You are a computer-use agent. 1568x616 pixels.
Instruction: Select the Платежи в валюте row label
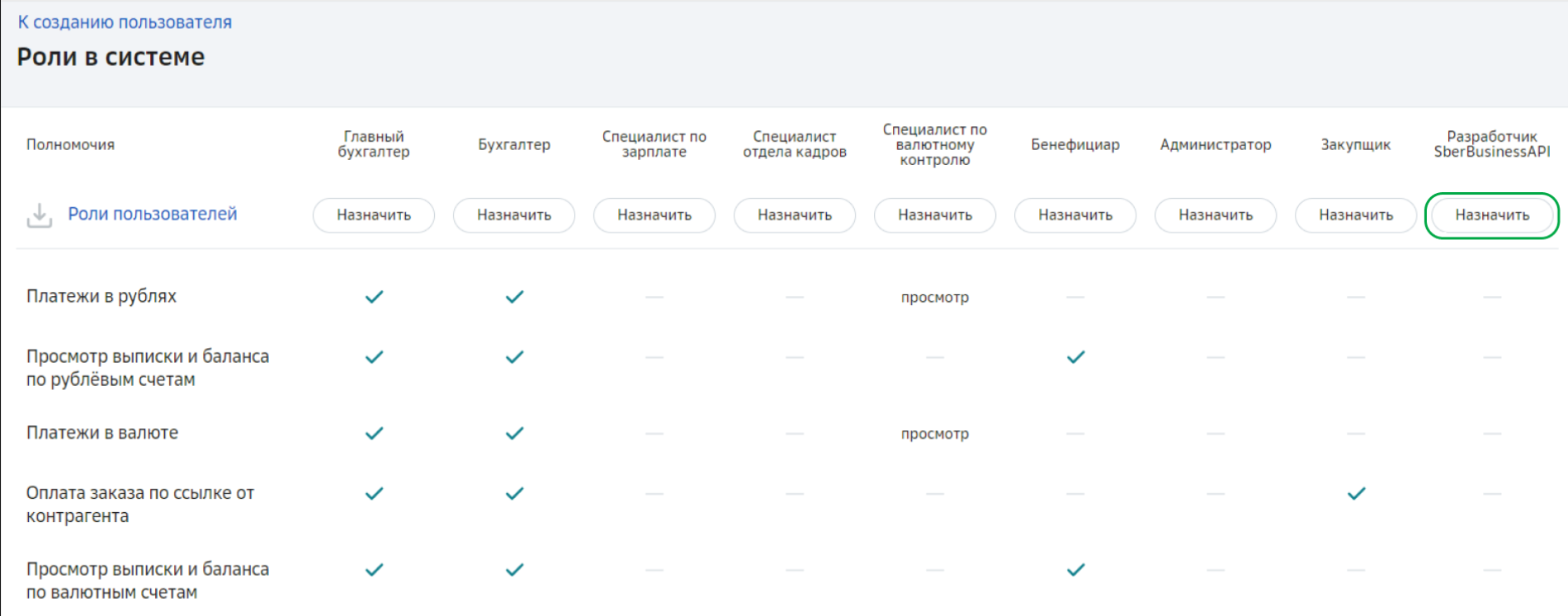(x=102, y=433)
